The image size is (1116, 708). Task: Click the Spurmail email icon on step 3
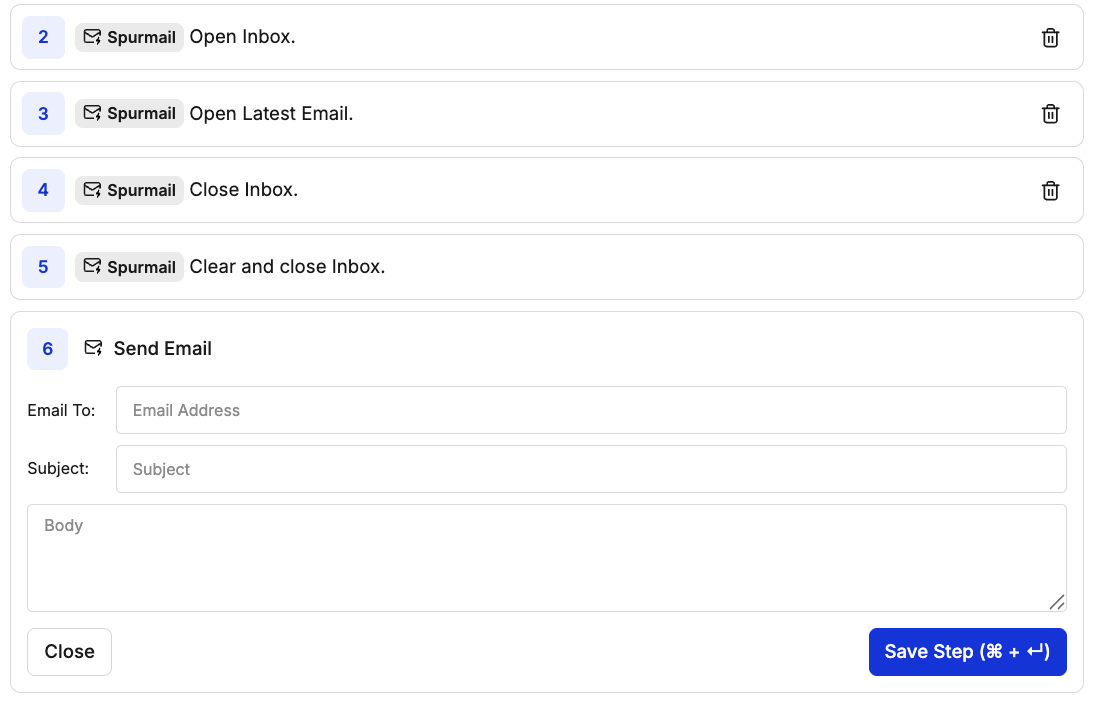point(92,113)
